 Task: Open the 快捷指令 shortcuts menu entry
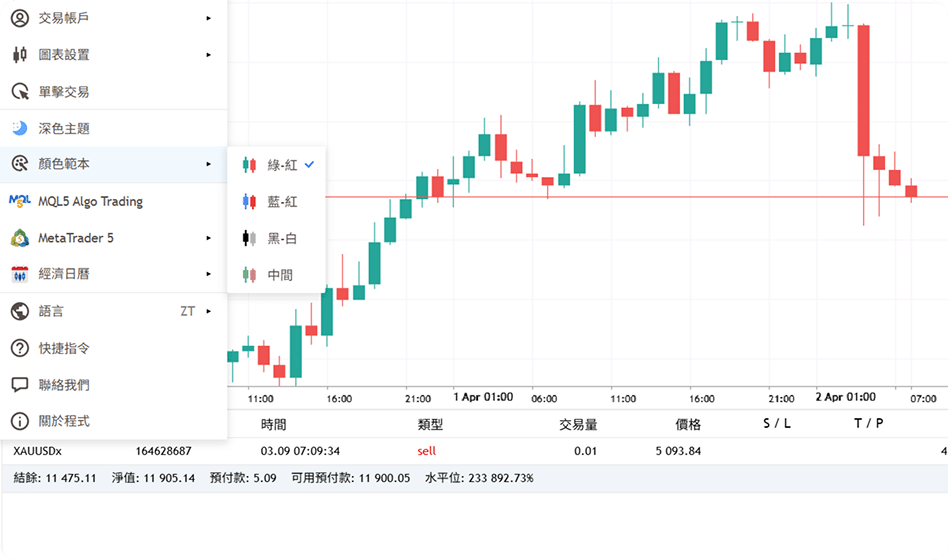64,348
